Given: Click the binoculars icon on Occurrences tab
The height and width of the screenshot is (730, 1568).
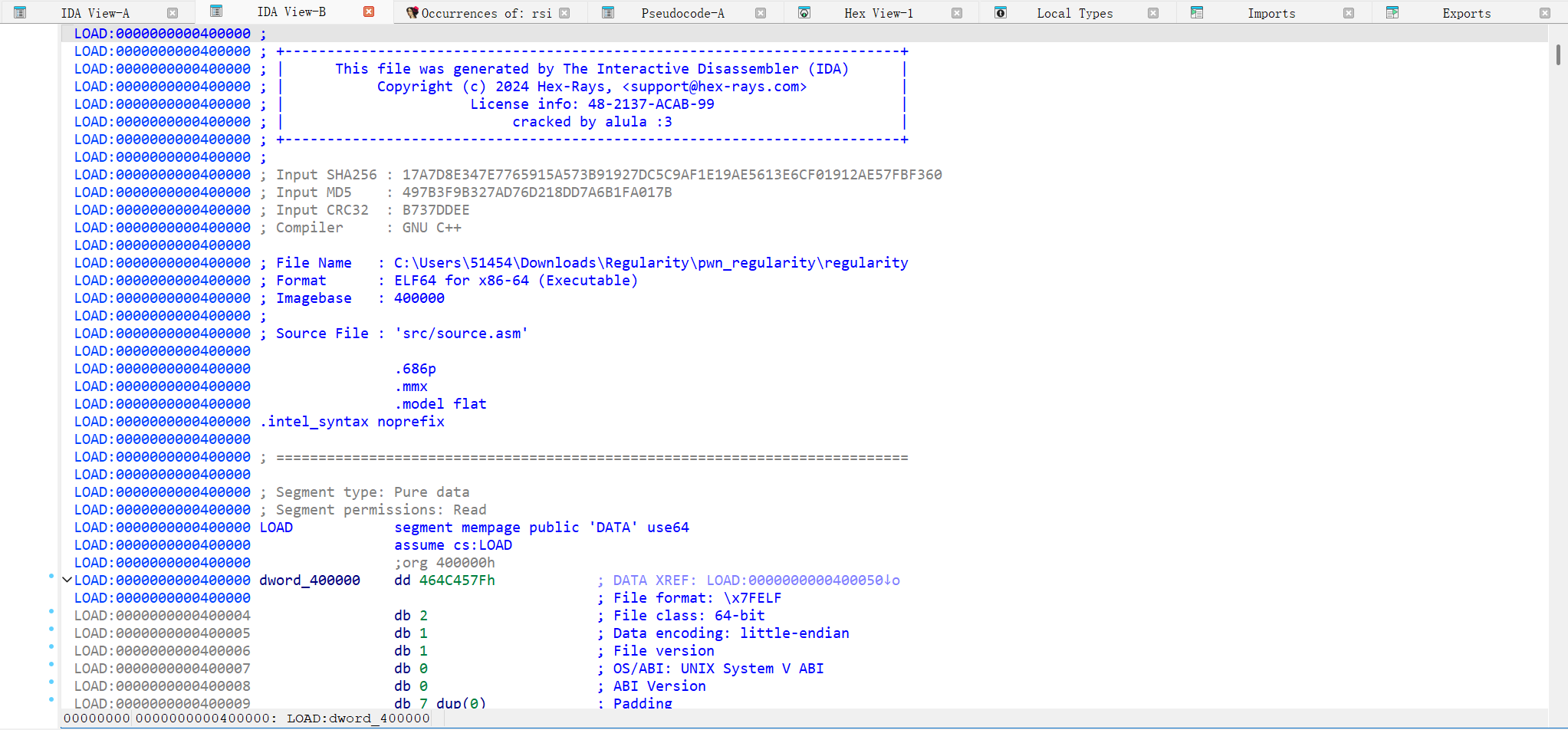Looking at the screenshot, I should point(413,12).
